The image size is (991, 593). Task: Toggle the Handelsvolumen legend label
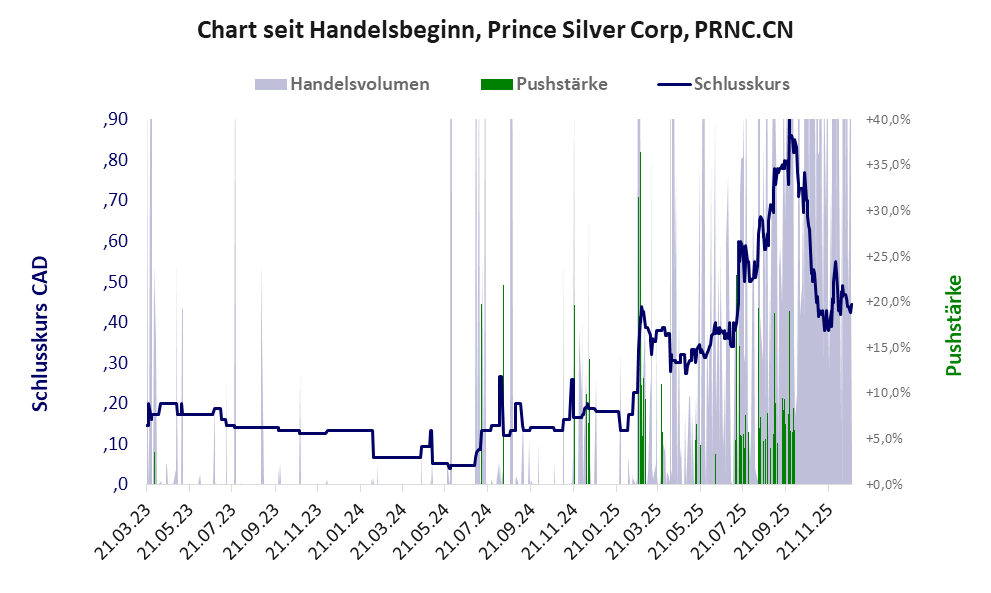(360, 84)
